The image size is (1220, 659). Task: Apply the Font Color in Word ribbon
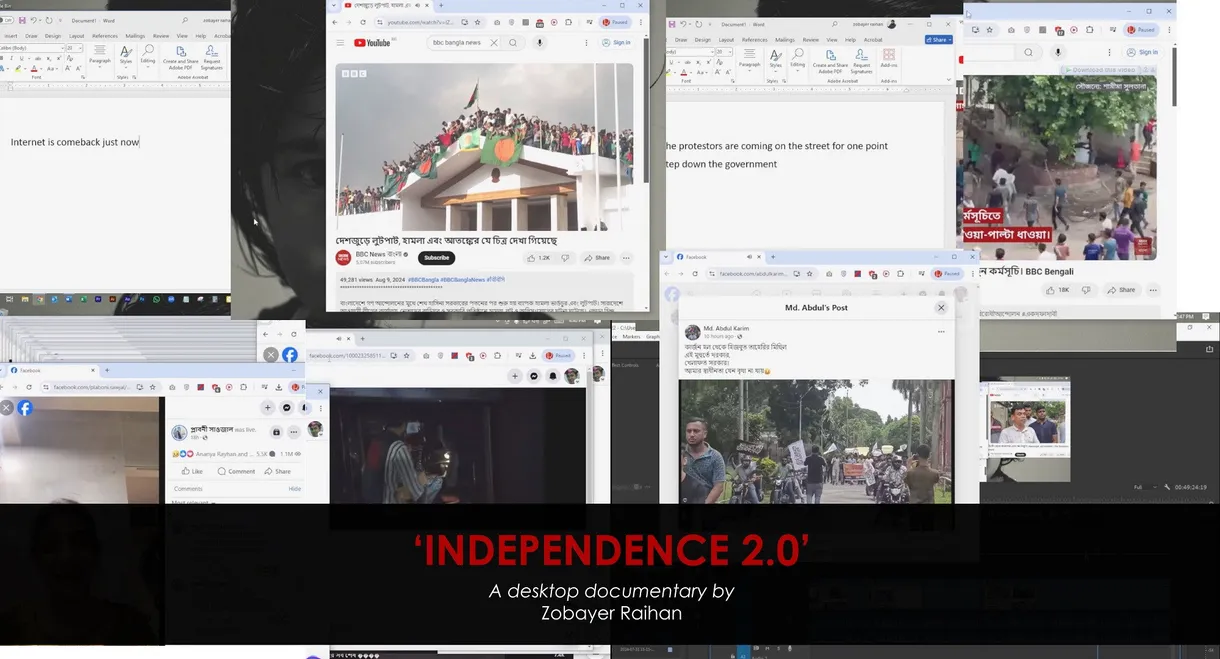(x=34, y=67)
